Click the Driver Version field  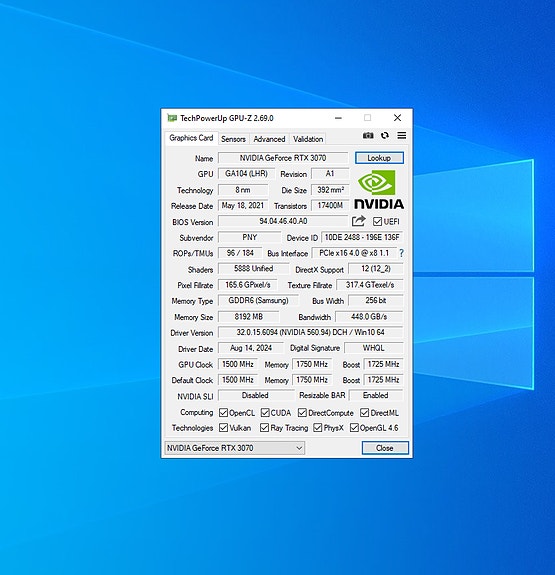pos(310,332)
